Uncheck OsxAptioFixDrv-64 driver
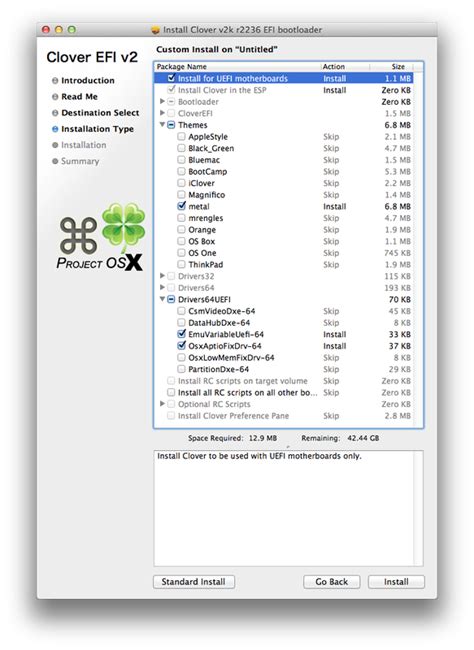Viewport: 474px width, 650px height. (x=181, y=346)
